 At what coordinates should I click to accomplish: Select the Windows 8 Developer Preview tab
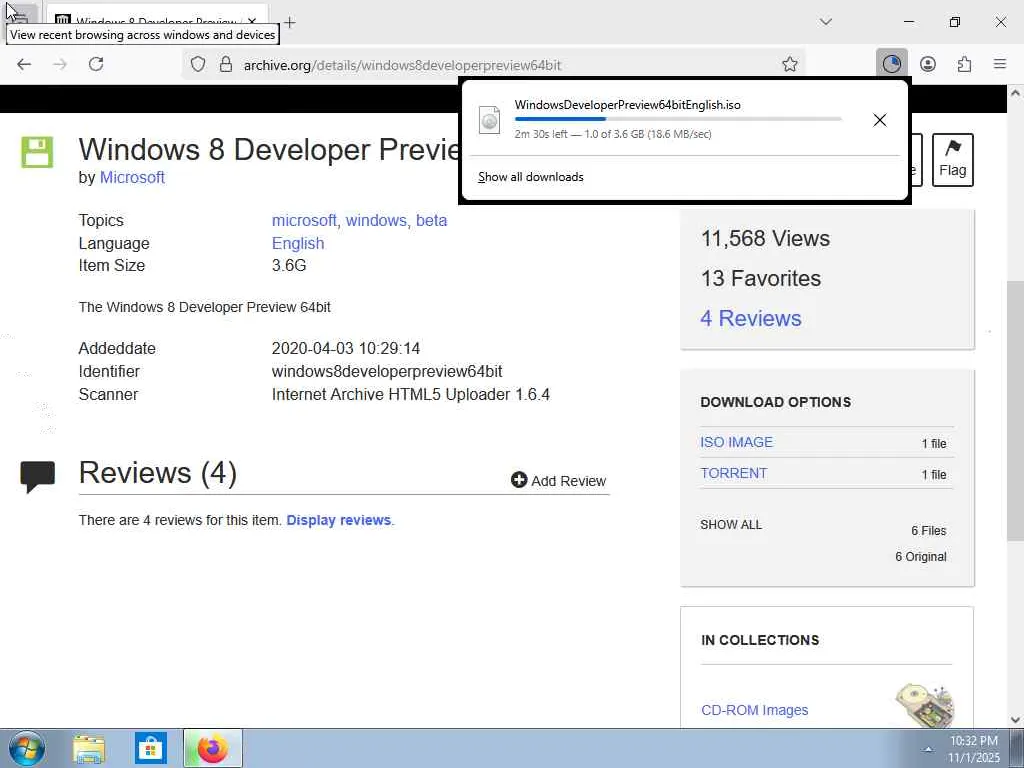coord(157,21)
